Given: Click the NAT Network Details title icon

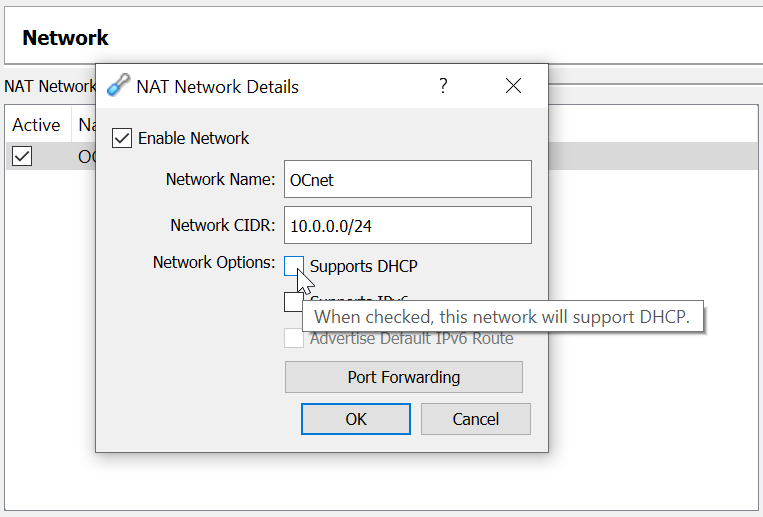Looking at the screenshot, I should 118,86.
